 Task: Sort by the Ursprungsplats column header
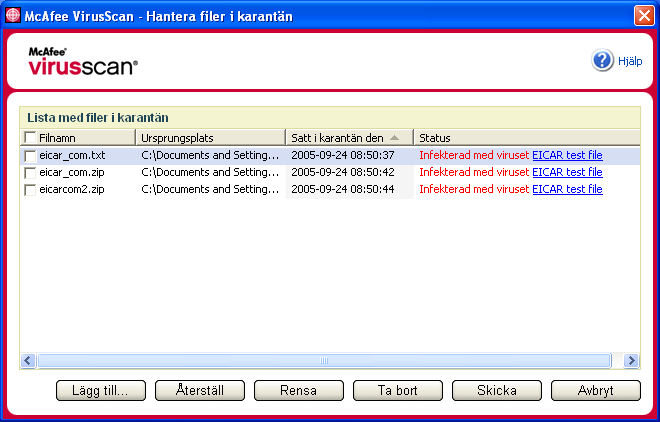click(x=210, y=138)
